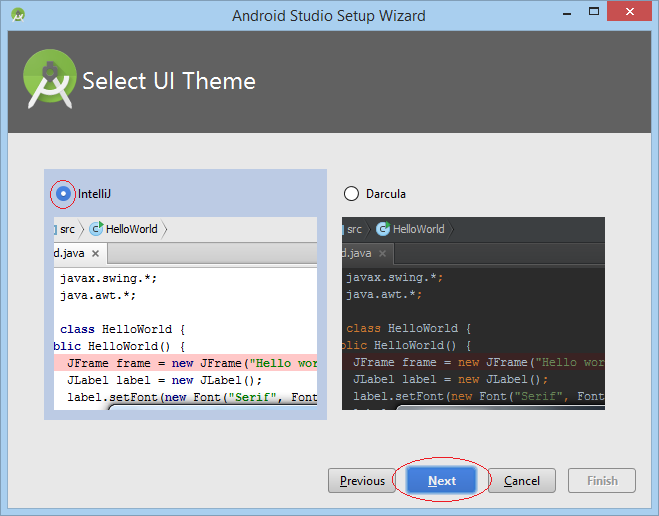The height and width of the screenshot is (516, 659).
Task: Click the Android Studio logo in header
Action: point(50,79)
